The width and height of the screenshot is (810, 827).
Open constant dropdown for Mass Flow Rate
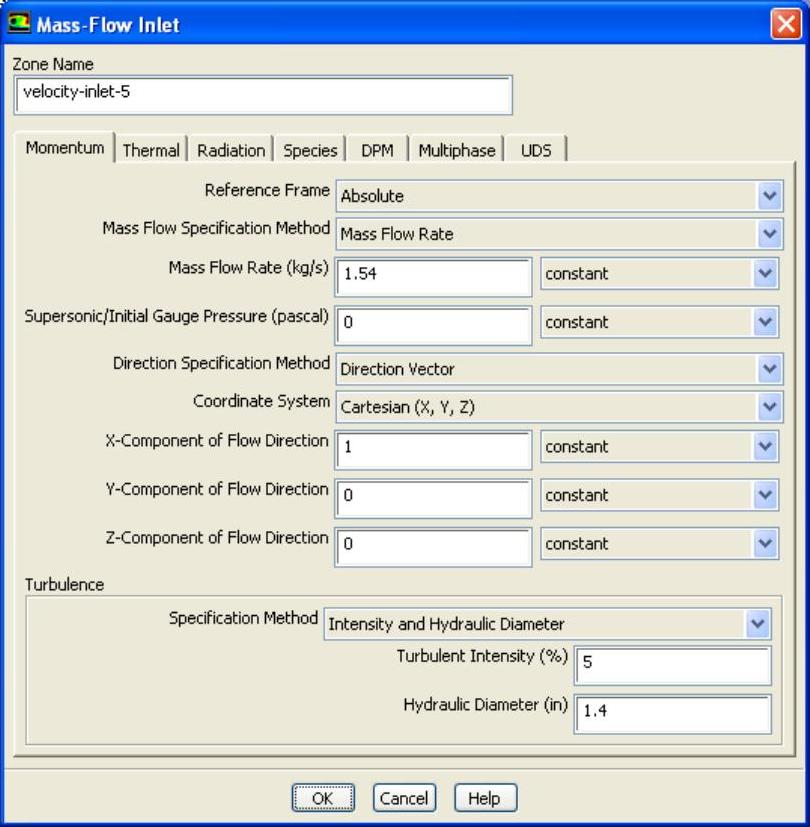(765, 273)
